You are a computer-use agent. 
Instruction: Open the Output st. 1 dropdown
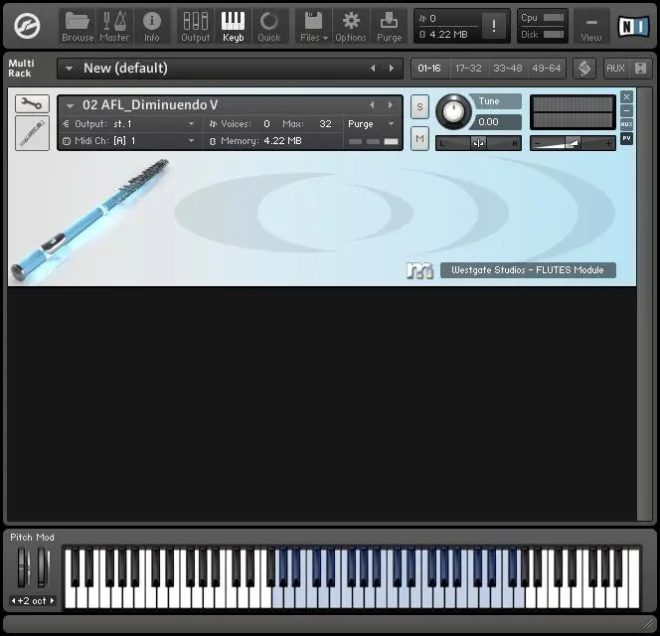pos(129,124)
